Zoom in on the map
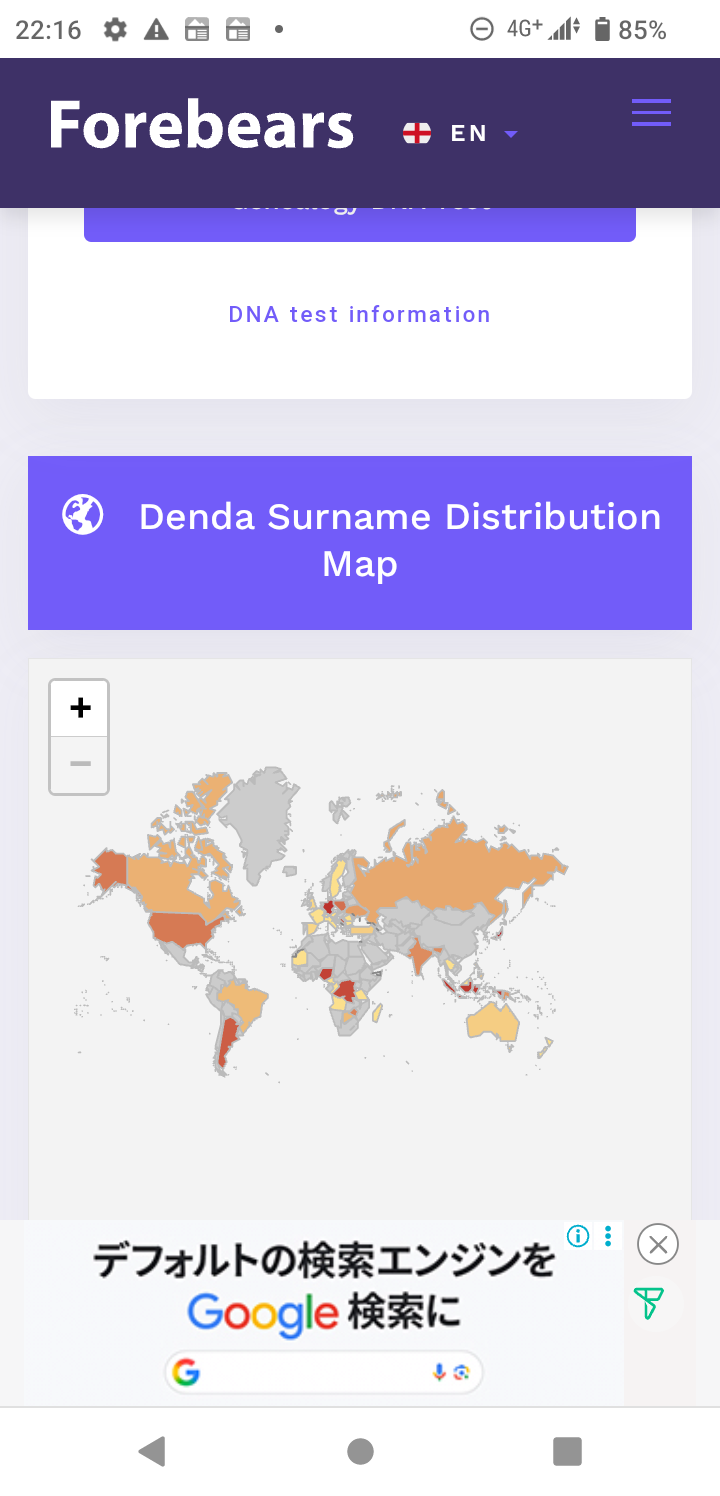Viewport: 720px width, 1496px height. 80,708
